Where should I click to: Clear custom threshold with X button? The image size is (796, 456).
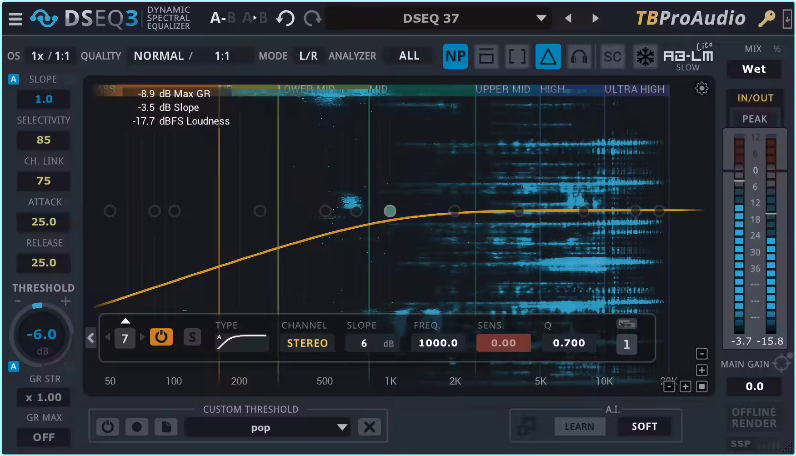coord(370,427)
